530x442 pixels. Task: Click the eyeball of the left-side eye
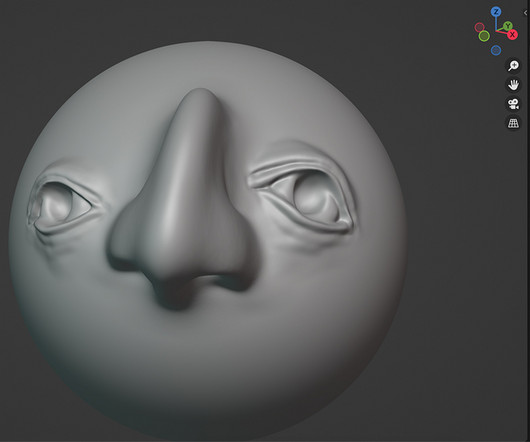click(57, 204)
